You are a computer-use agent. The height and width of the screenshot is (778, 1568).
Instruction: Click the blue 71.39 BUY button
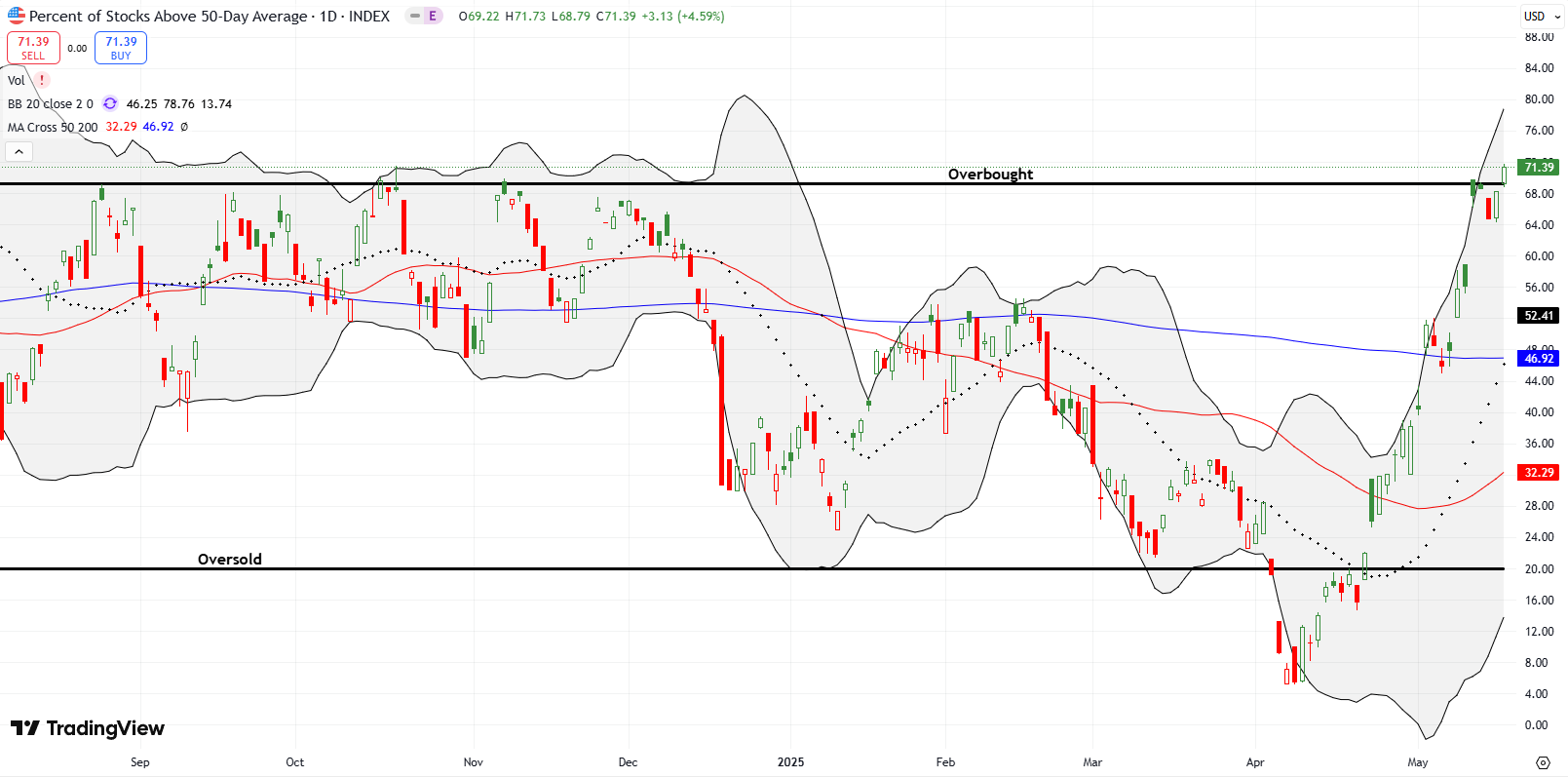pos(121,48)
